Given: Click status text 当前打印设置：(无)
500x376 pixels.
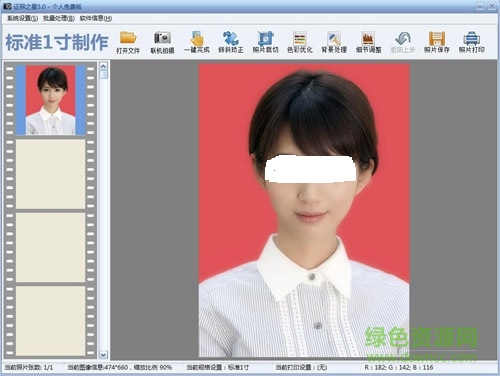Looking at the screenshot, I should pos(301,367).
